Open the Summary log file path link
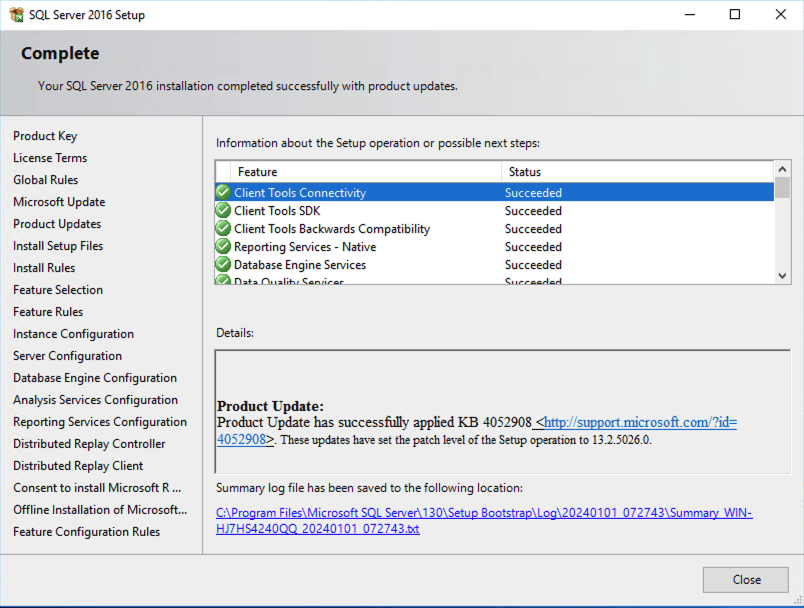804x608 pixels. coord(484,513)
